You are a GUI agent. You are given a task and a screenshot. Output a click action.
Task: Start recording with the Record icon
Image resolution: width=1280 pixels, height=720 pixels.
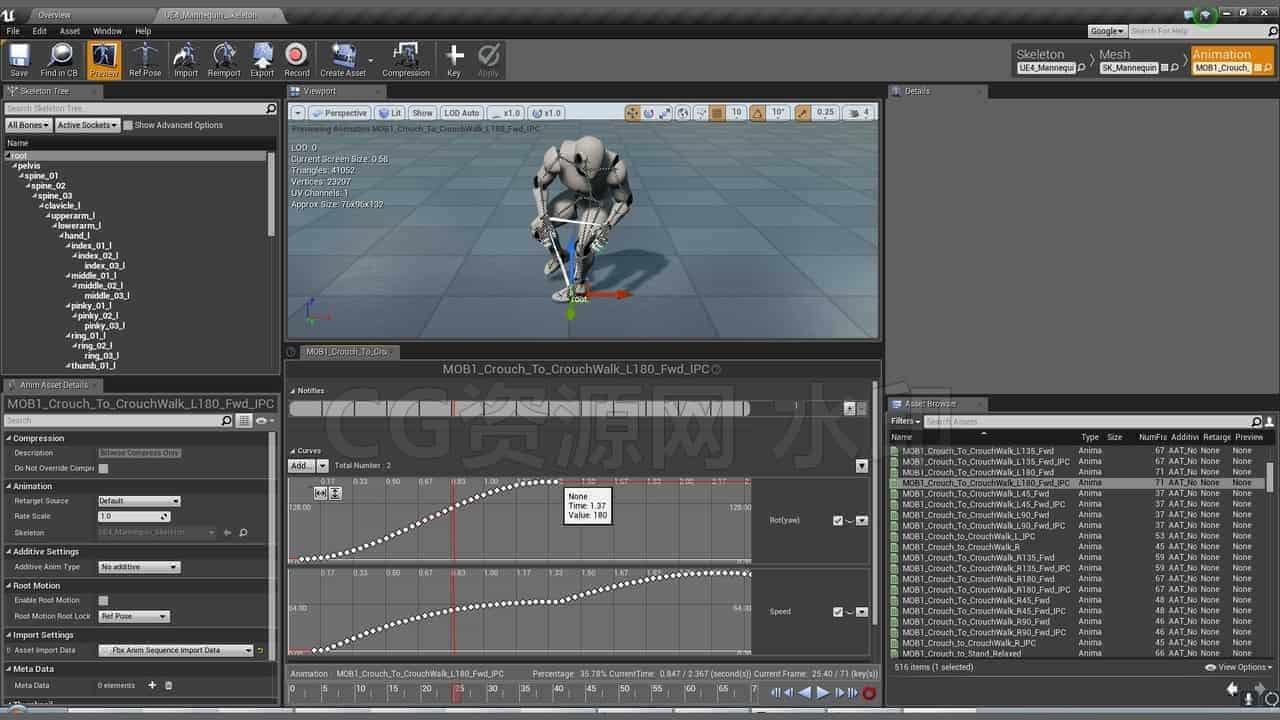click(296, 60)
